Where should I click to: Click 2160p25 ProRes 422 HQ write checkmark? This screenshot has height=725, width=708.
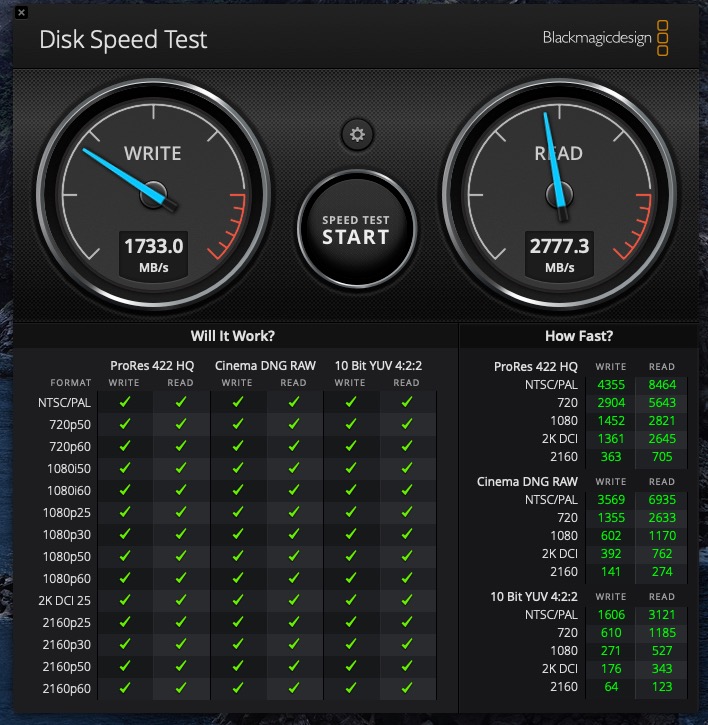click(x=124, y=622)
